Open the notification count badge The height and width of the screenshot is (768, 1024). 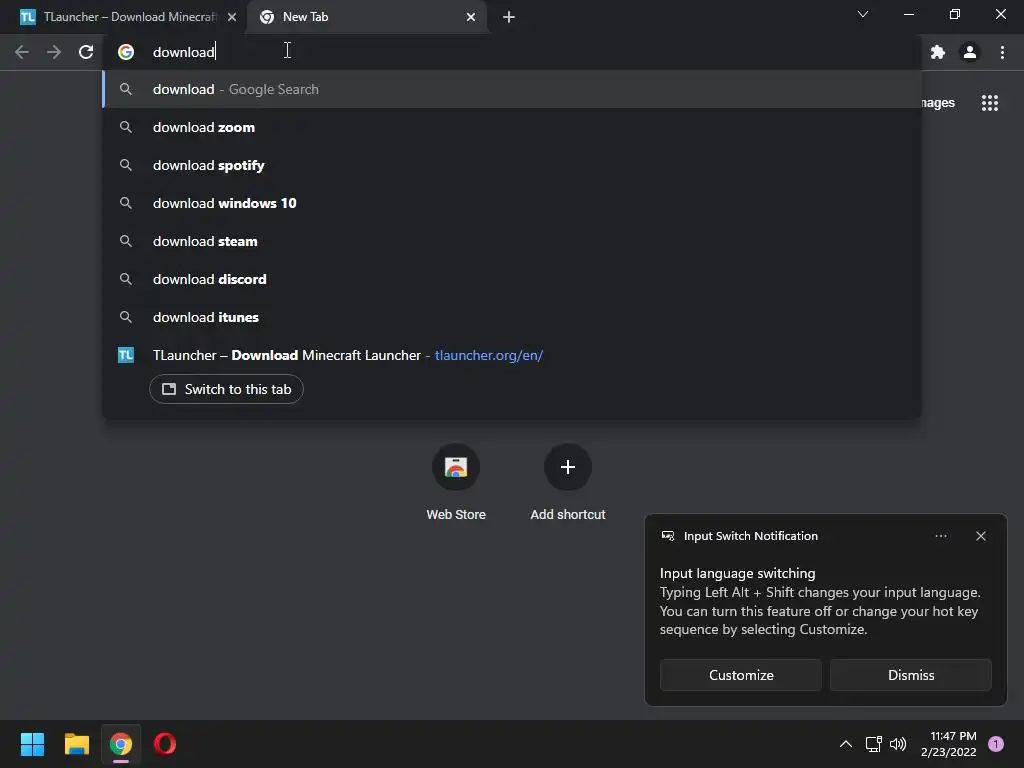[x=996, y=744]
